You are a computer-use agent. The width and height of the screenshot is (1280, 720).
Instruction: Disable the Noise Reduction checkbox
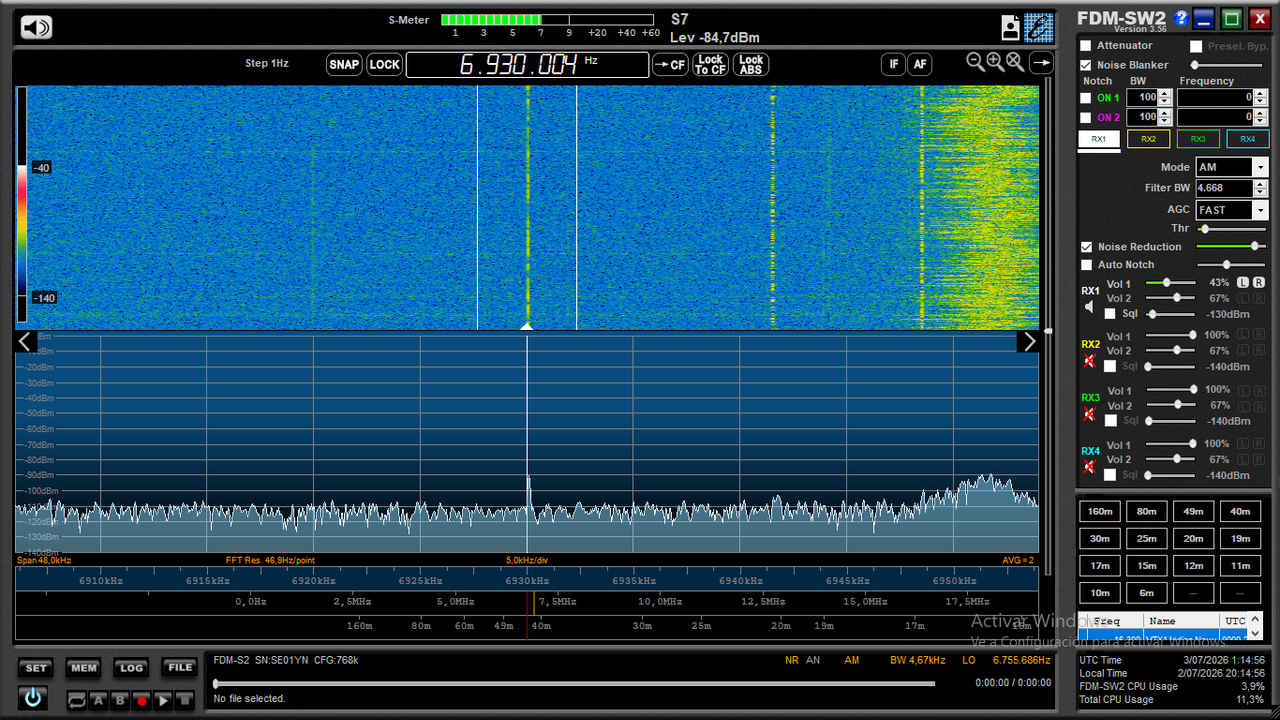[1087, 247]
